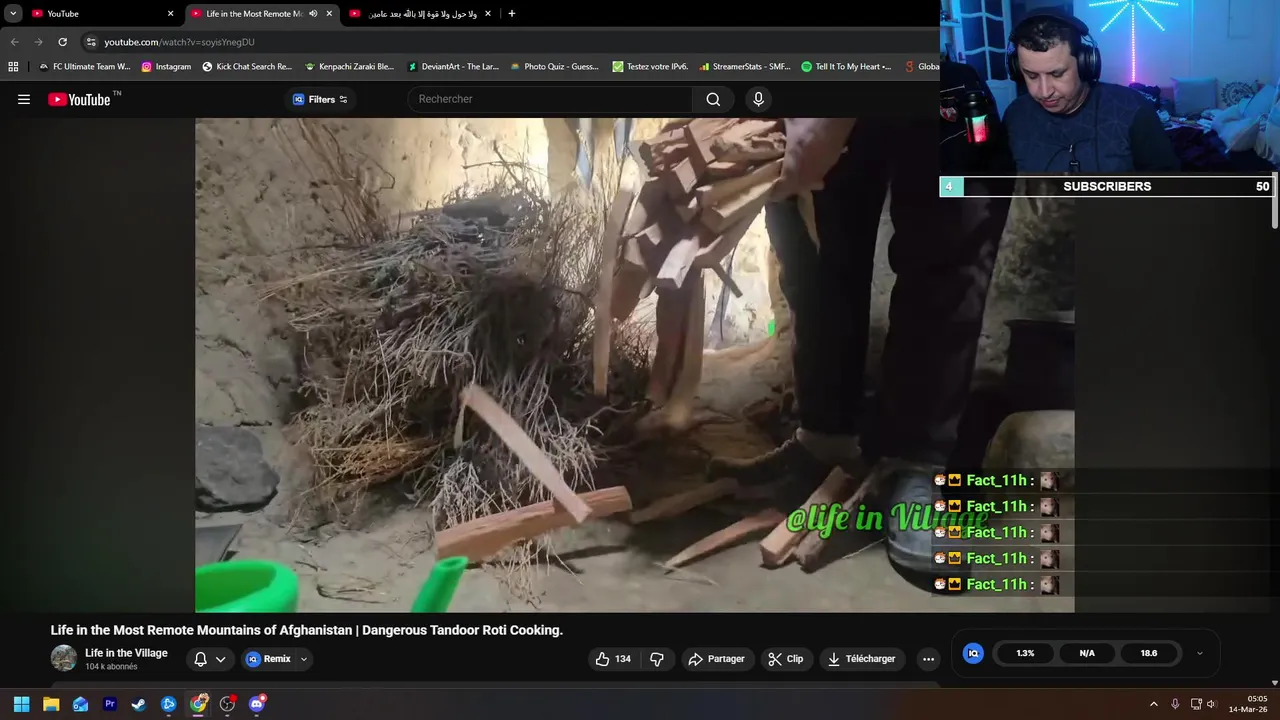Click the Partager share button

[716, 659]
